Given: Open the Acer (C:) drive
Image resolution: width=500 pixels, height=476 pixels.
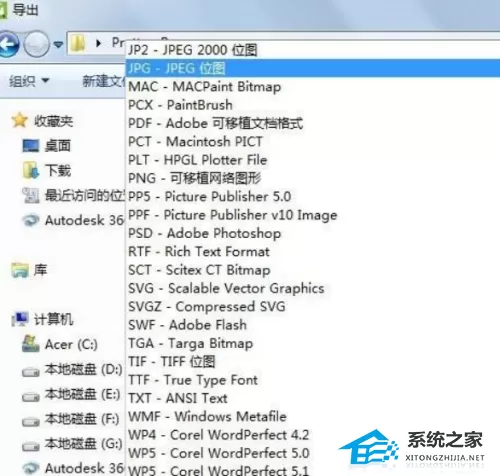Looking at the screenshot, I should (x=60, y=344).
